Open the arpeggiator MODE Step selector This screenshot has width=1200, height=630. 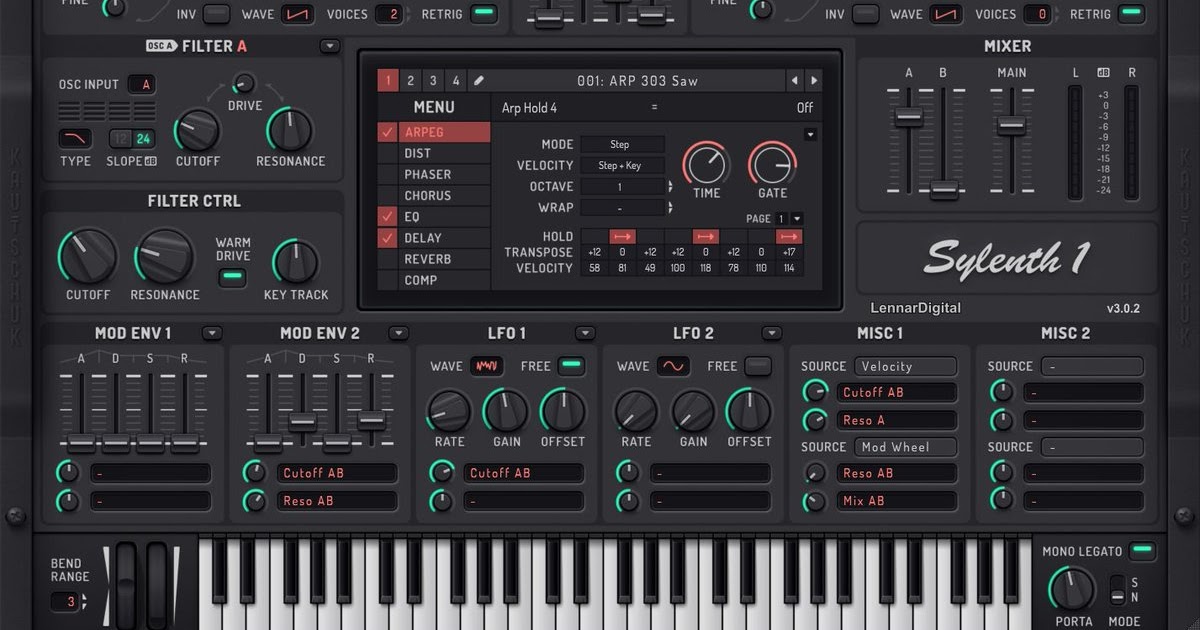pyautogui.click(x=622, y=144)
